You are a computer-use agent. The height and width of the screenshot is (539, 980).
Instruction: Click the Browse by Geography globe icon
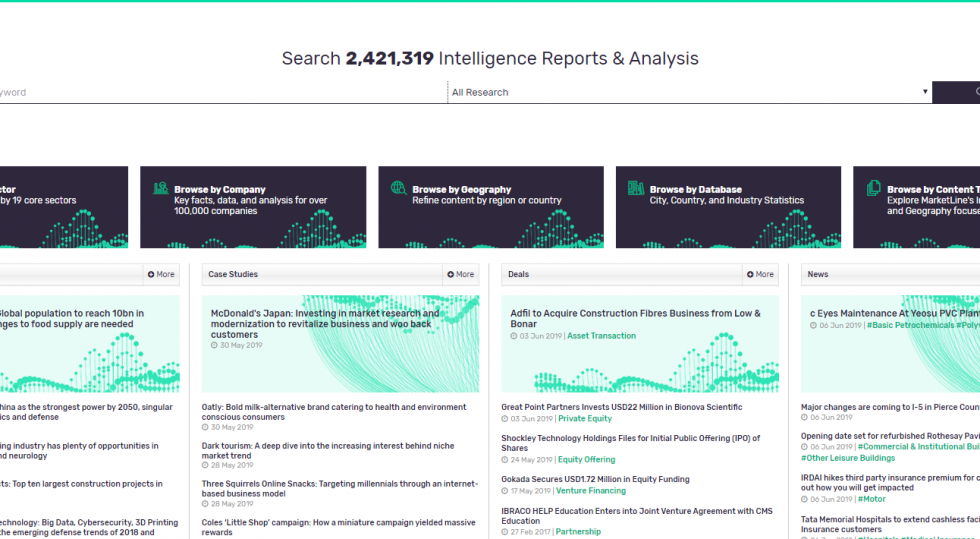(x=399, y=188)
